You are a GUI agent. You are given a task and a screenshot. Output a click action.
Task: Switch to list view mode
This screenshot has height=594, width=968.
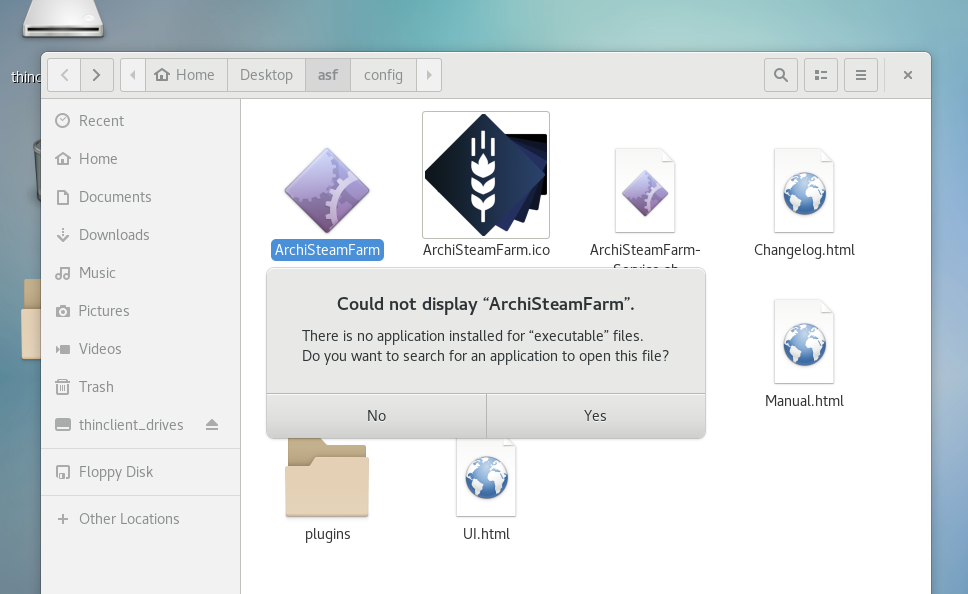tap(821, 75)
